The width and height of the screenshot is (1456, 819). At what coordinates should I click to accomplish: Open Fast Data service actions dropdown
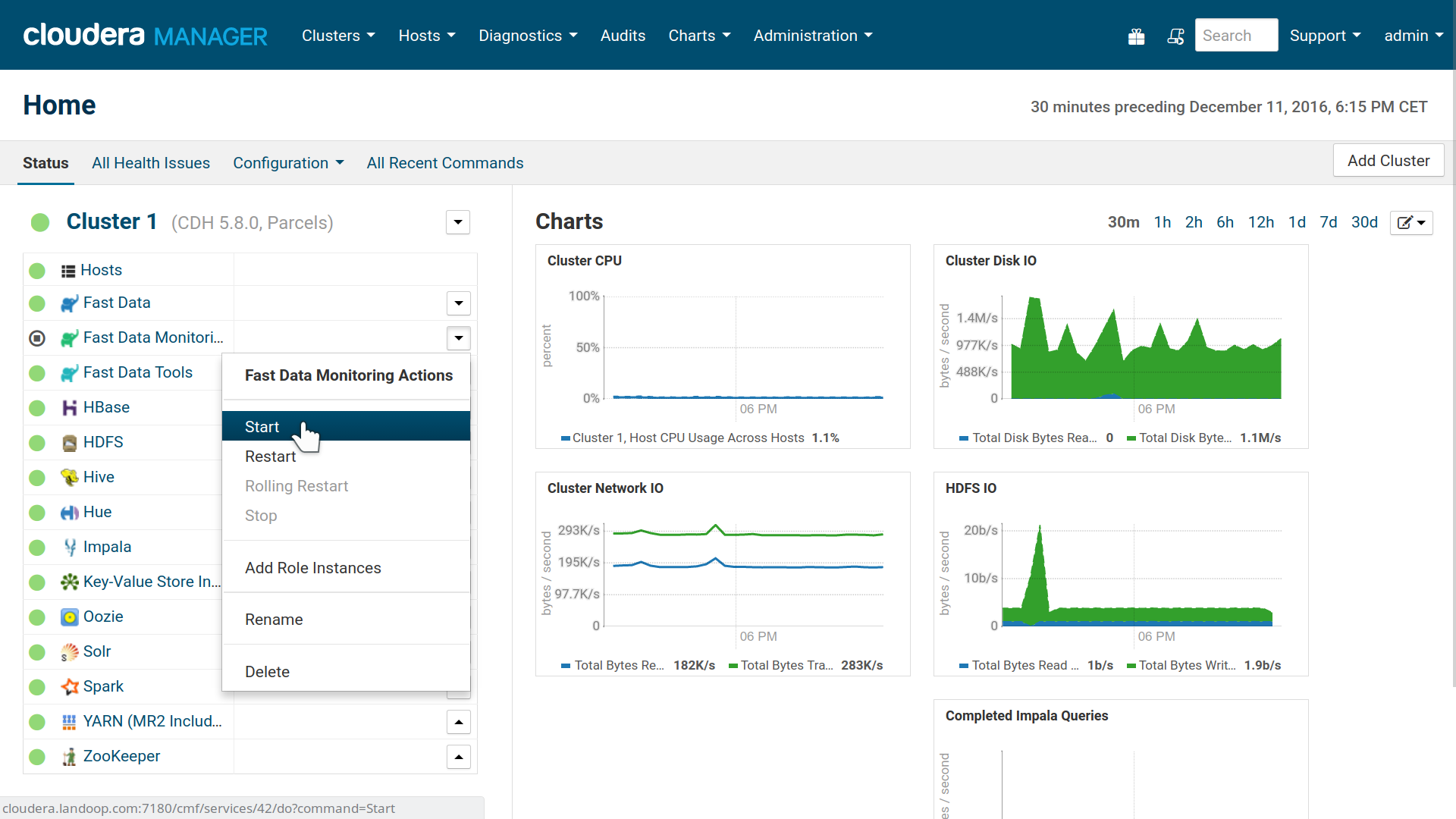tap(459, 303)
